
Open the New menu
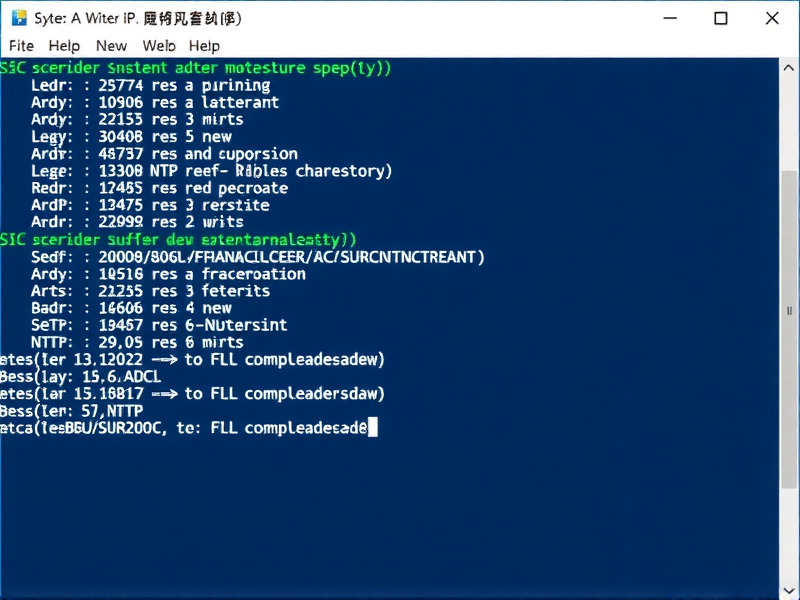coord(111,46)
